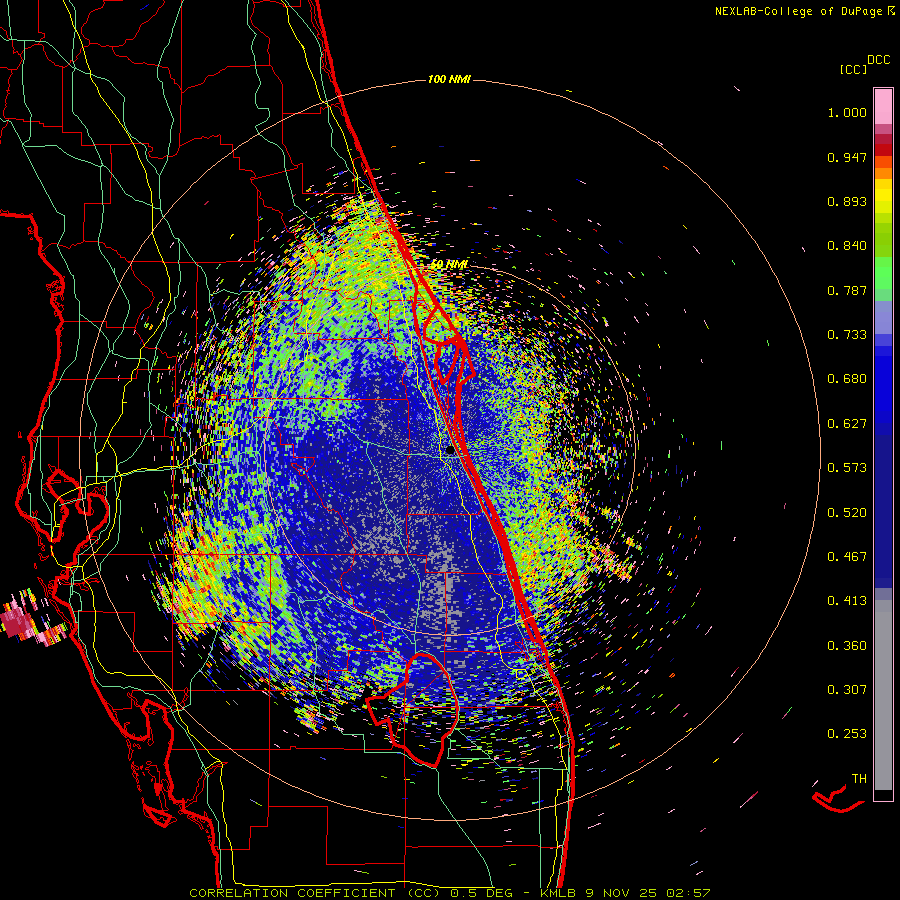Select the 0.413 scale value
This screenshot has width=900, height=900.
(x=847, y=601)
